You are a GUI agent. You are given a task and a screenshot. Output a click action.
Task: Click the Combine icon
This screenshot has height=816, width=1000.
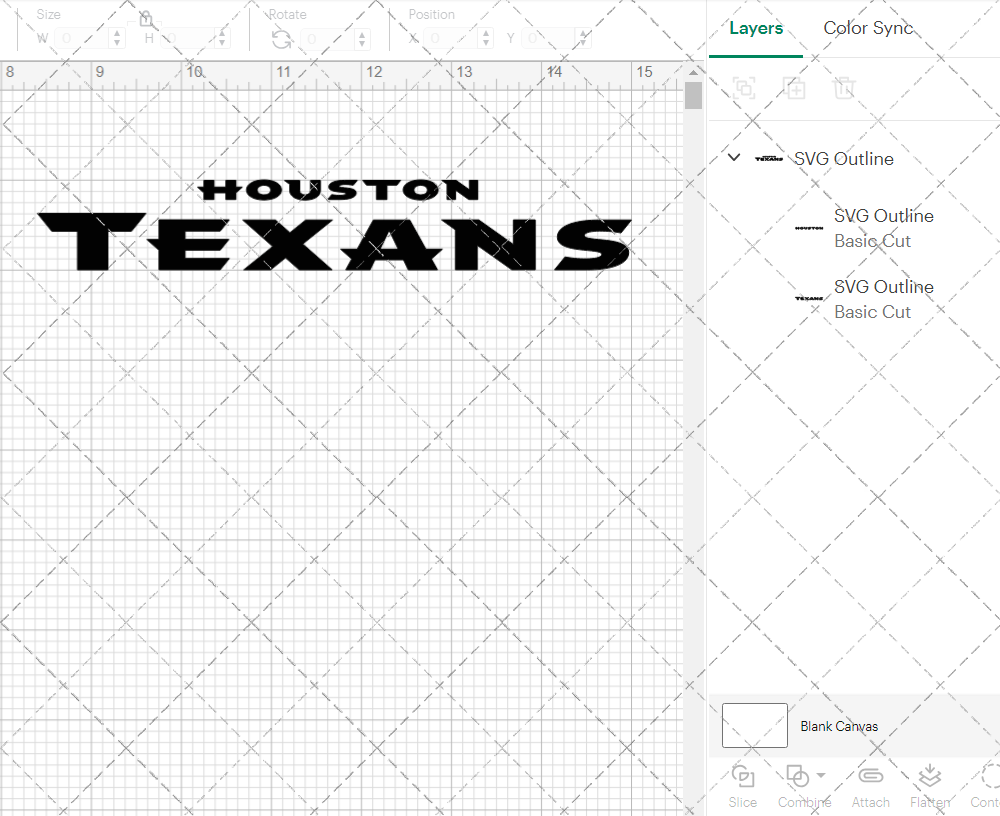click(x=797, y=776)
